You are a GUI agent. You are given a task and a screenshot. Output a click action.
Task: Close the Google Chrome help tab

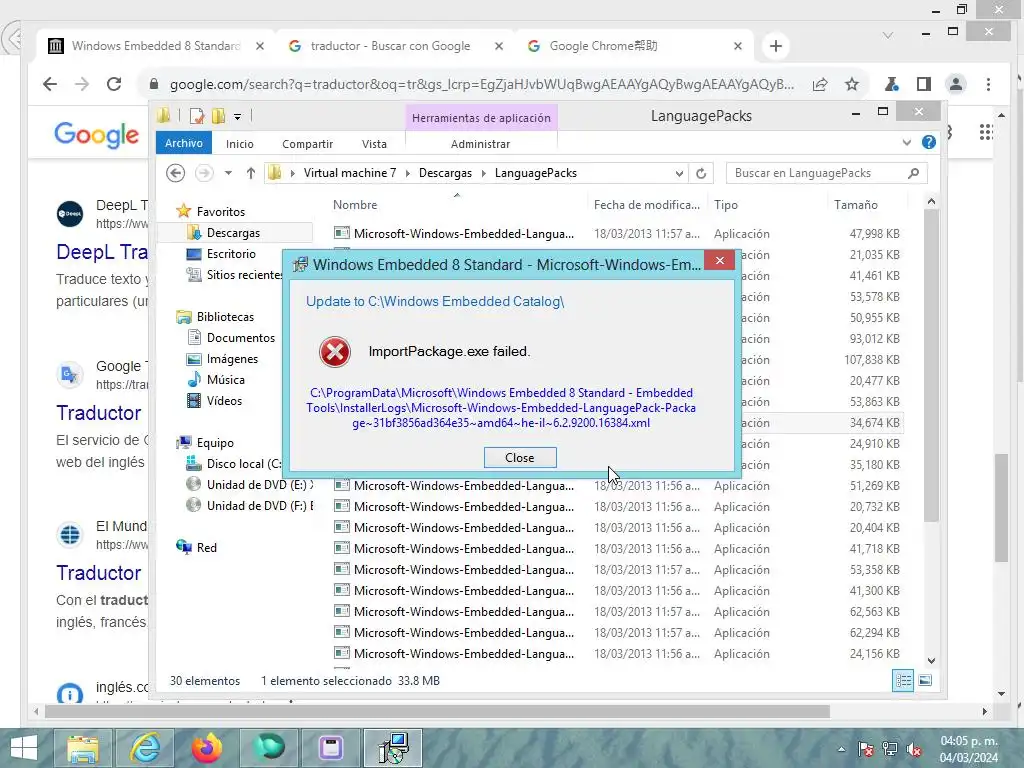[737, 46]
